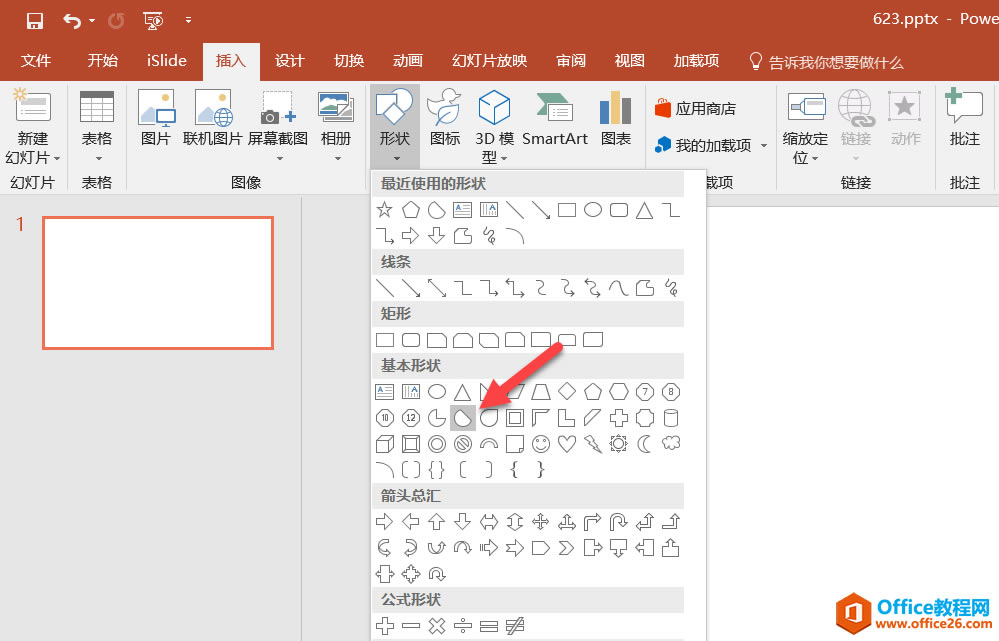
Task: Click the Undo button
Action: point(71,21)
